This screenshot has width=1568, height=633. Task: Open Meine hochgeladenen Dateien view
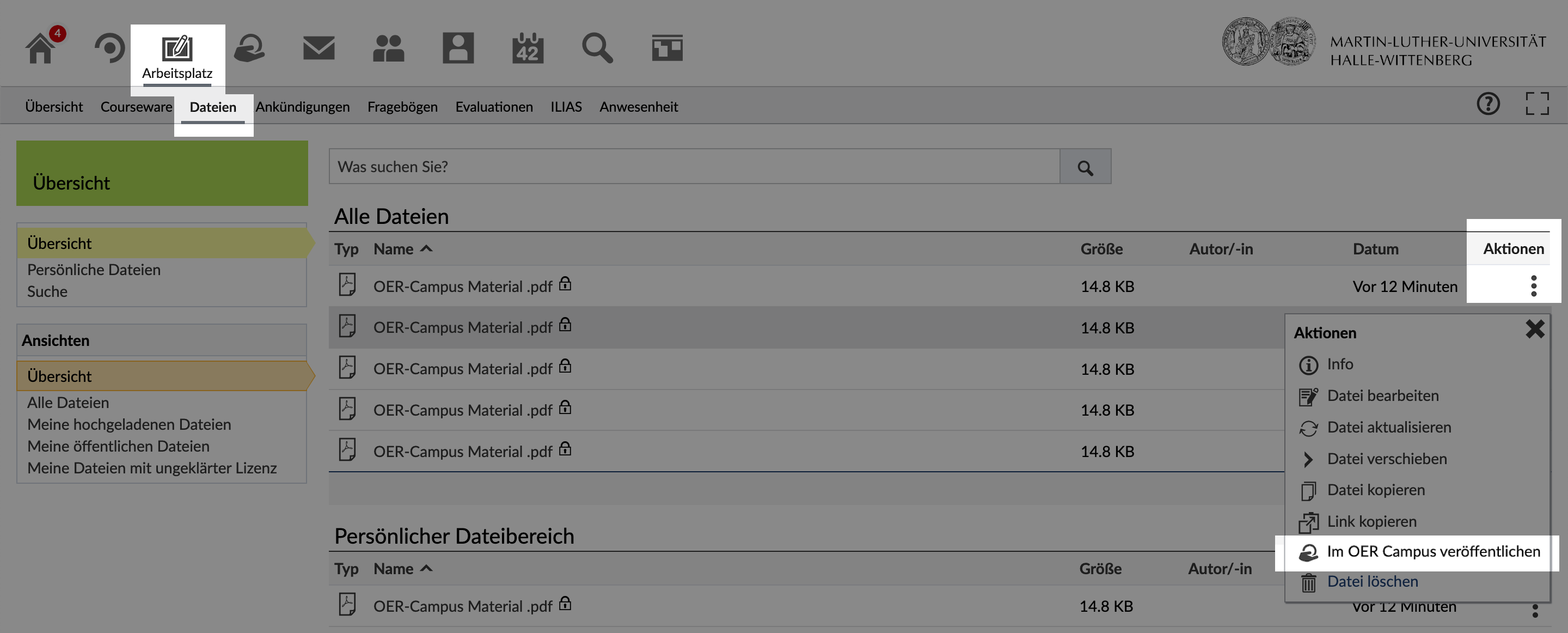[x=129, y=425]
